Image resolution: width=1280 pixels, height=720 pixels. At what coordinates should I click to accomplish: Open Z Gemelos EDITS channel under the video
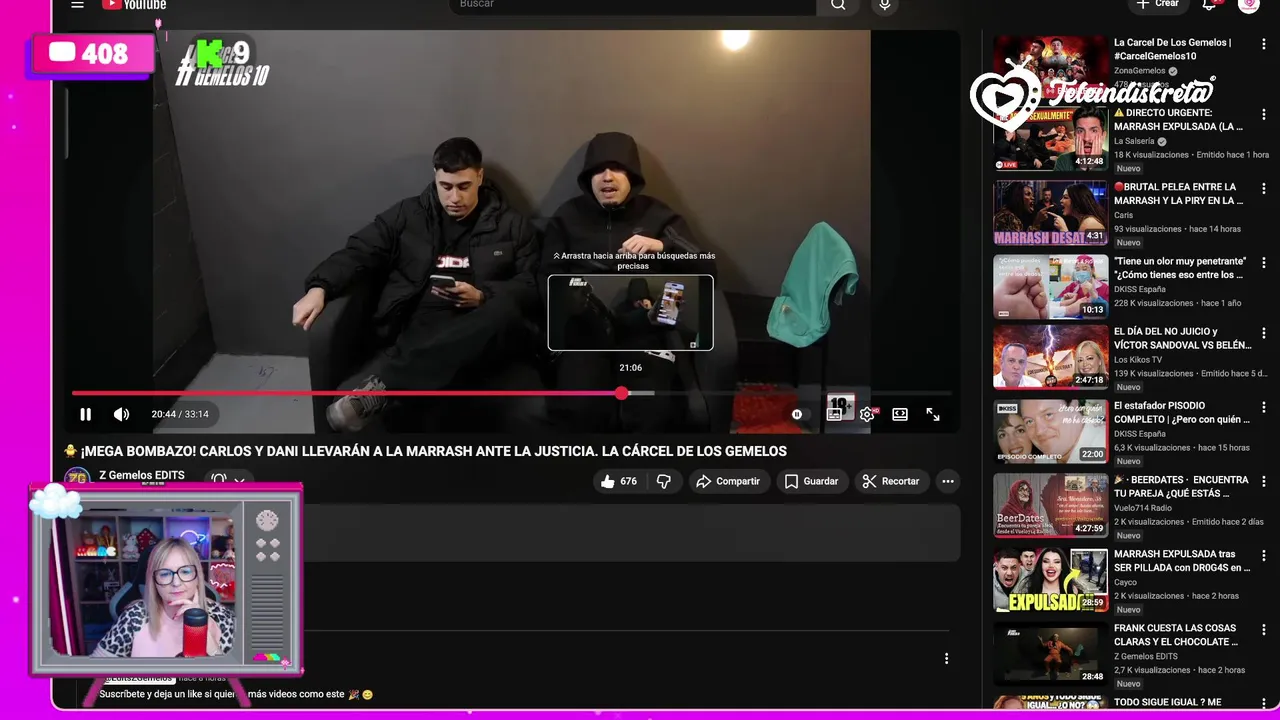[x=141, y=475]
